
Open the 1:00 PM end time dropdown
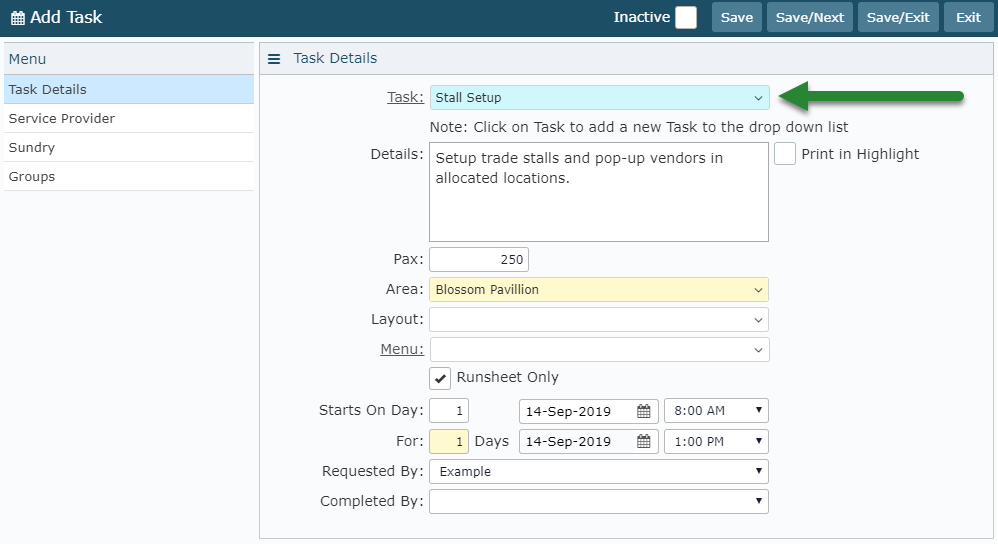coord(716,441)
